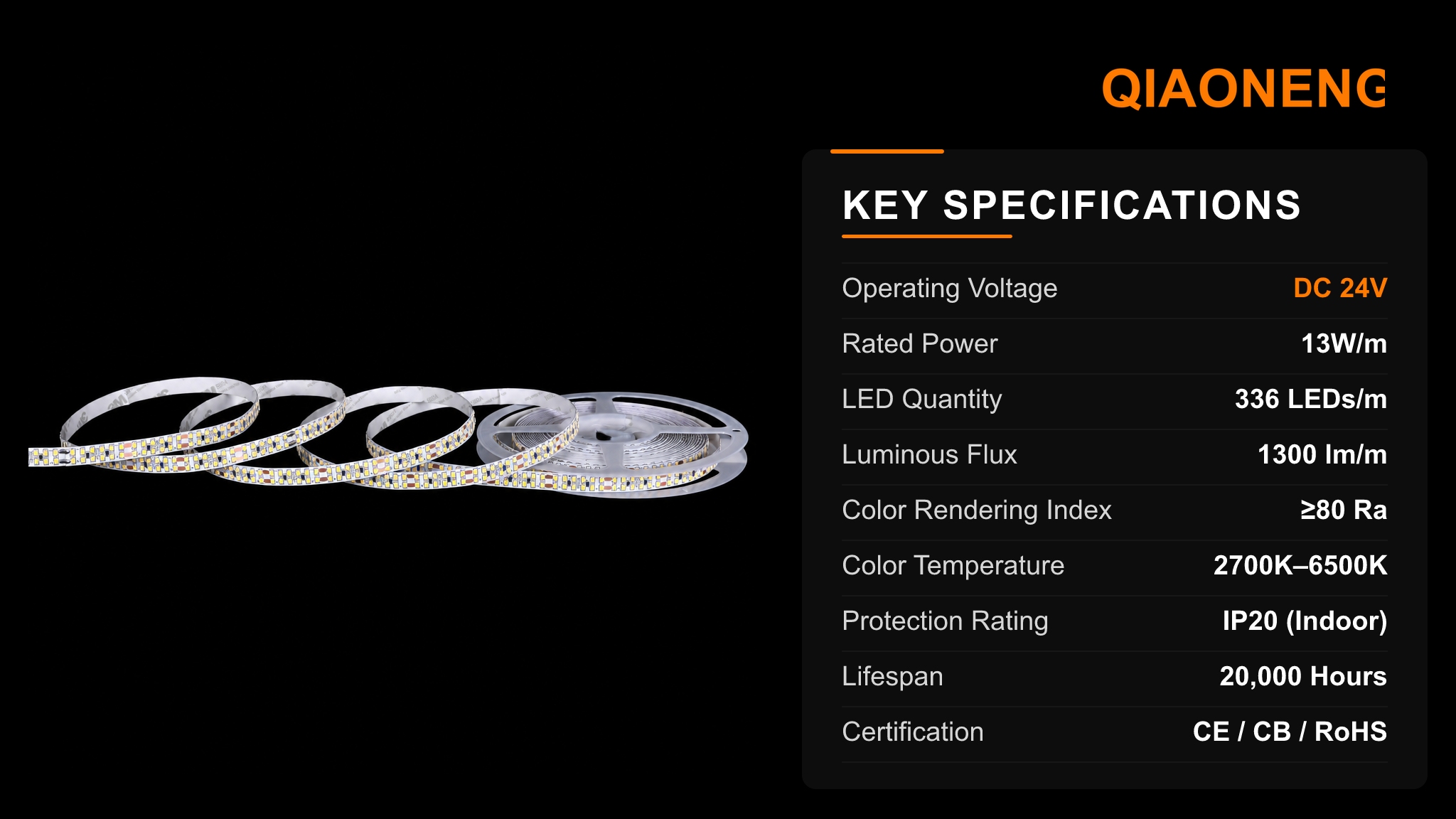The height and width of the screenshot is (819, 1456).
Task: Click the QIAONENG brand logo
Action: 1243,89
